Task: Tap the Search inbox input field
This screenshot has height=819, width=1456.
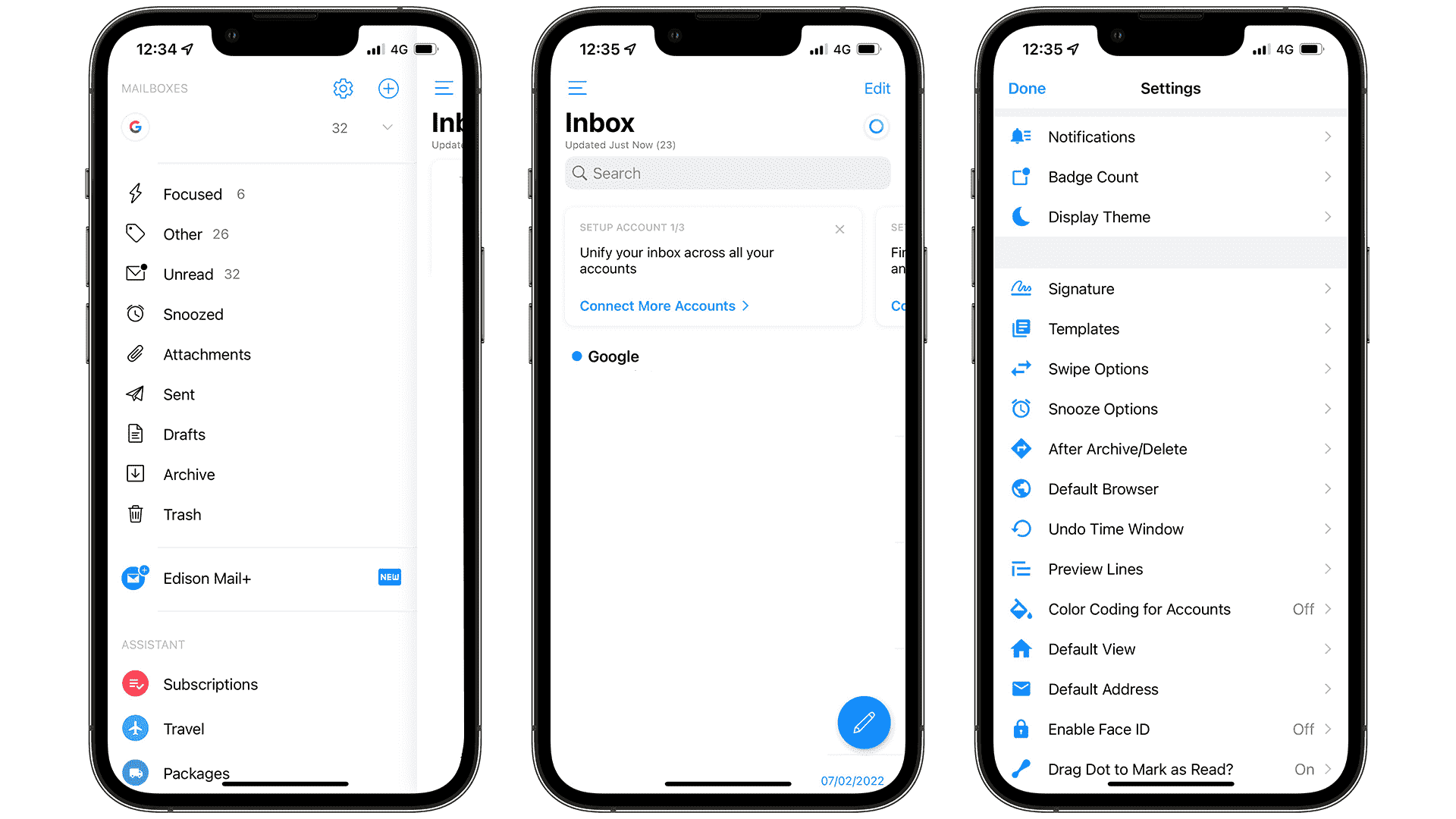Action: [727, 173]
